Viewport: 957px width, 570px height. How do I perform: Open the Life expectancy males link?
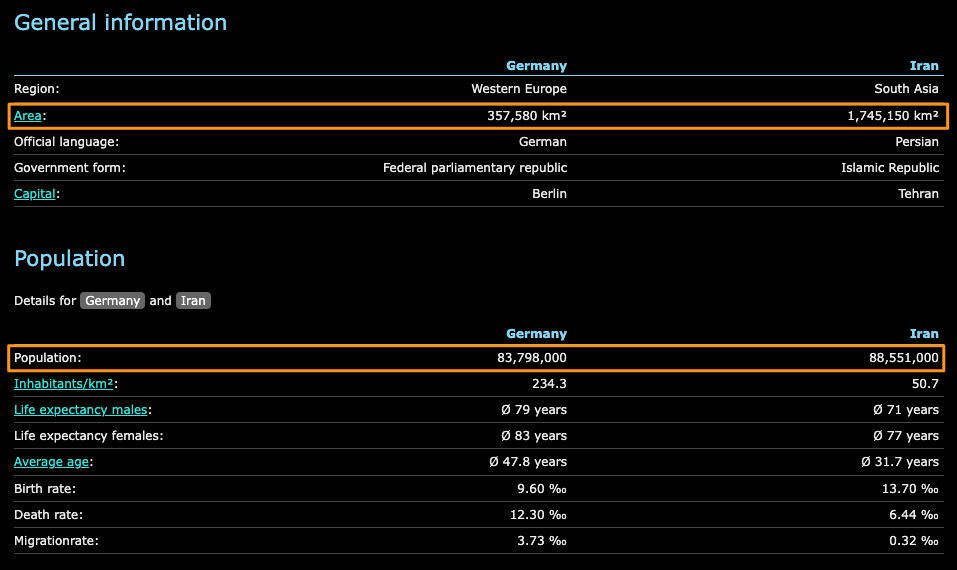[x=81, y=410]
